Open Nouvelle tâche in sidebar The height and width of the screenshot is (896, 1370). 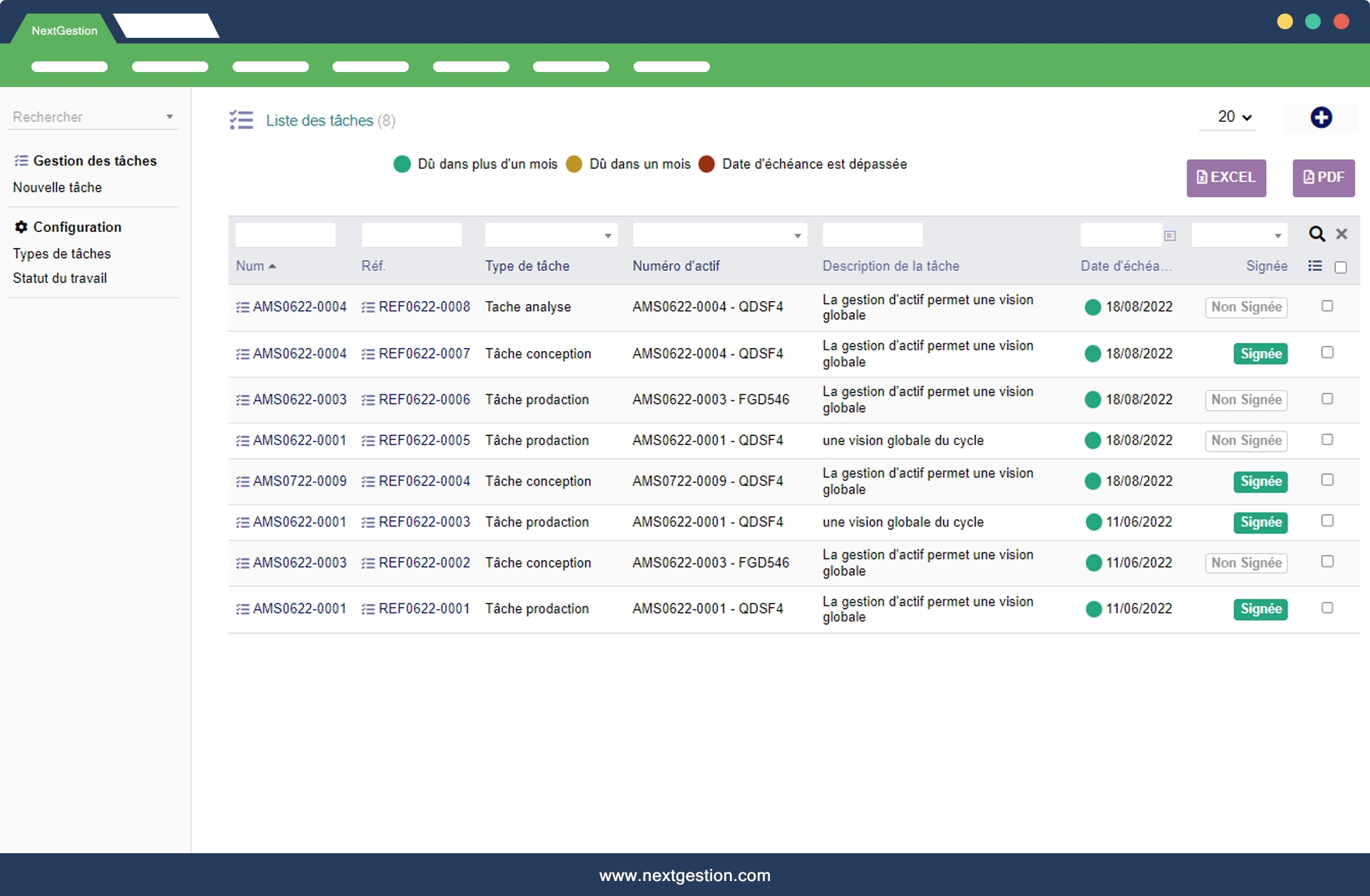tap(57, 188)
